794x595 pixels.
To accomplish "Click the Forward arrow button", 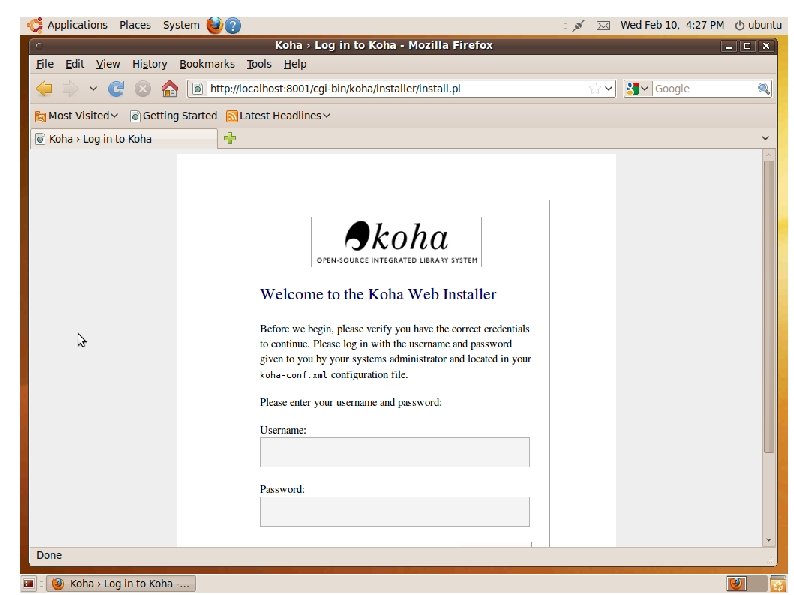I will point(70,89).
